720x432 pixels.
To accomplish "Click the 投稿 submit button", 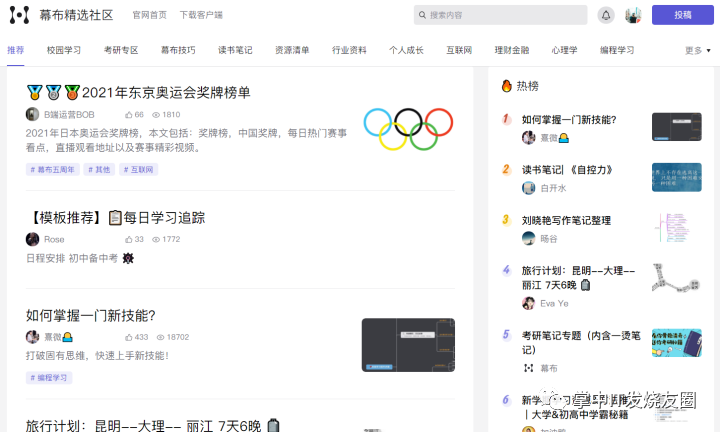I will click(683, 15).
